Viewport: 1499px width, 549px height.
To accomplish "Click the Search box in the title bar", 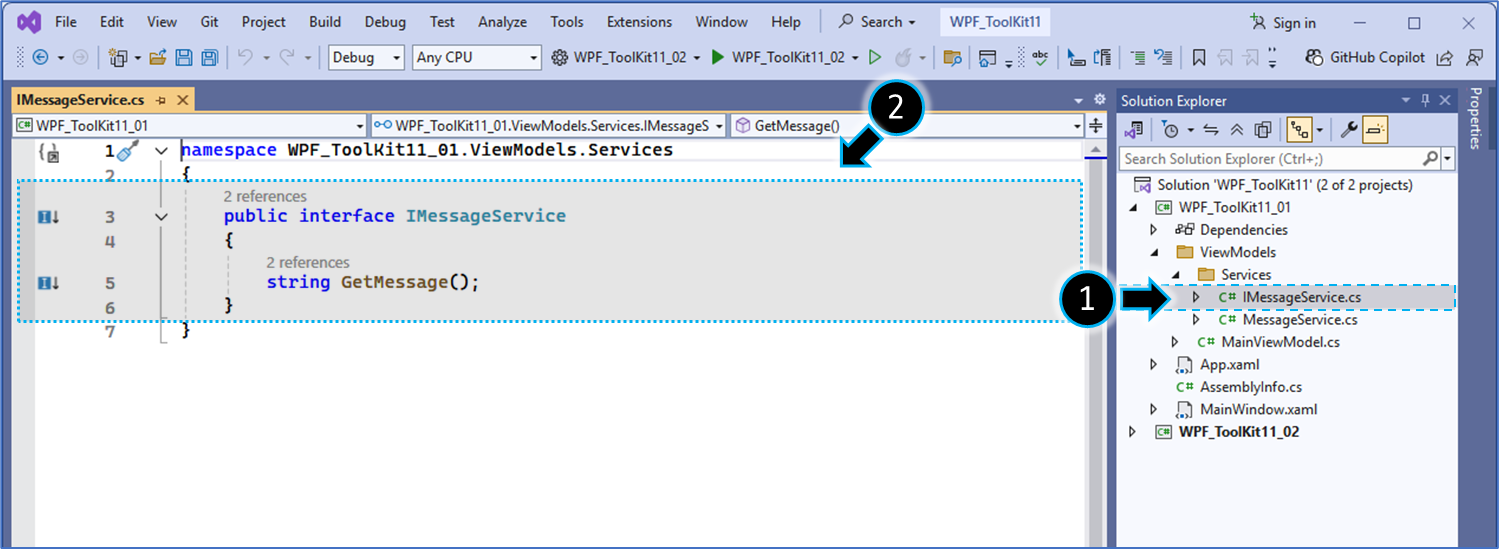I will point(878,22).
